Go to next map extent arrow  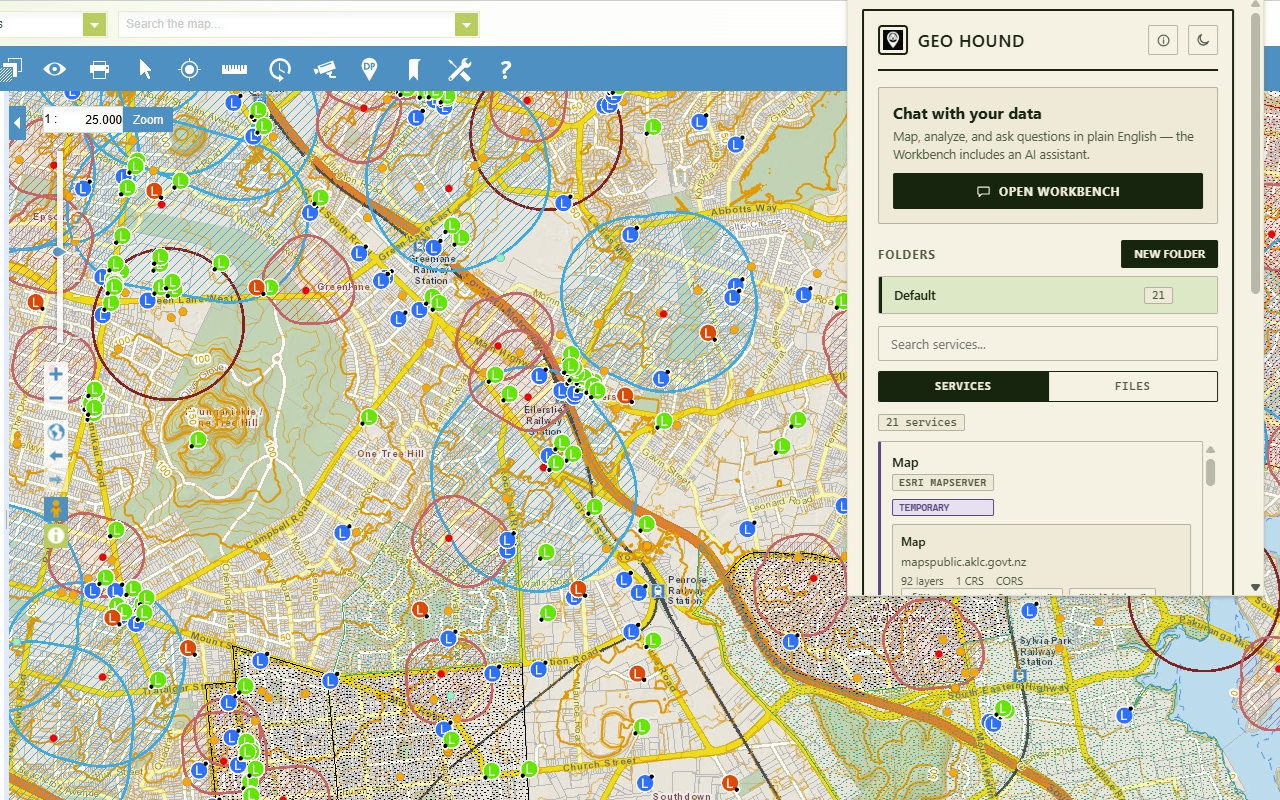56,480
